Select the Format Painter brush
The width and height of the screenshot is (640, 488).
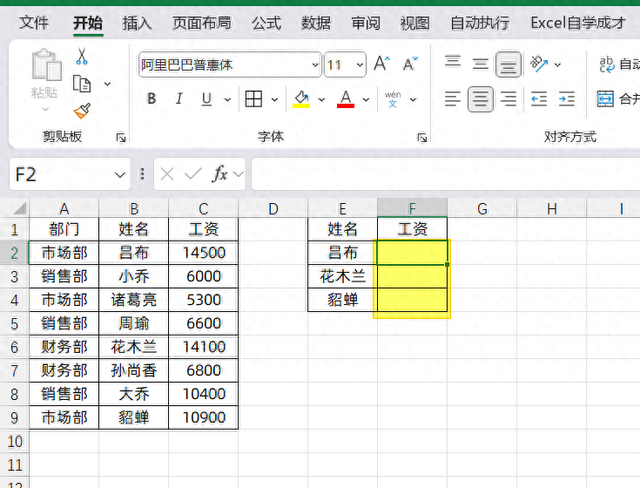(82, 111)
